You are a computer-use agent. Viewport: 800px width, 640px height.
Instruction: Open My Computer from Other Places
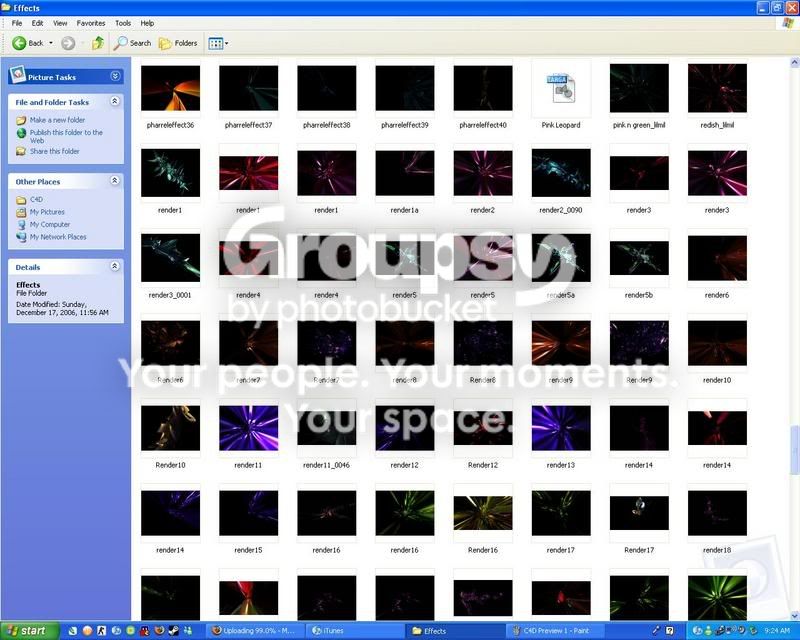click(x=50, y=225)
